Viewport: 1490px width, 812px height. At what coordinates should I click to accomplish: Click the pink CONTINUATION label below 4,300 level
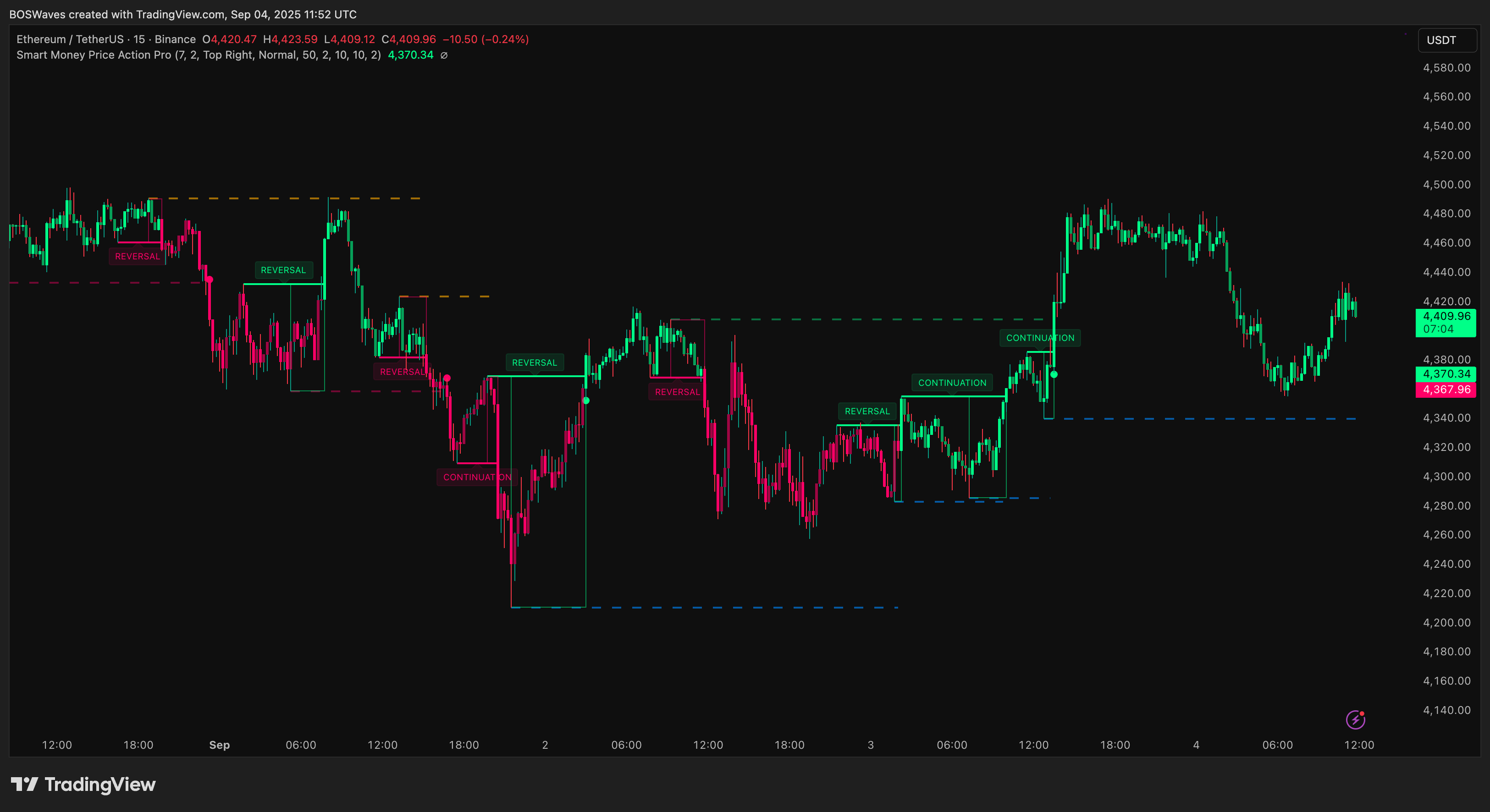(477, 477)
